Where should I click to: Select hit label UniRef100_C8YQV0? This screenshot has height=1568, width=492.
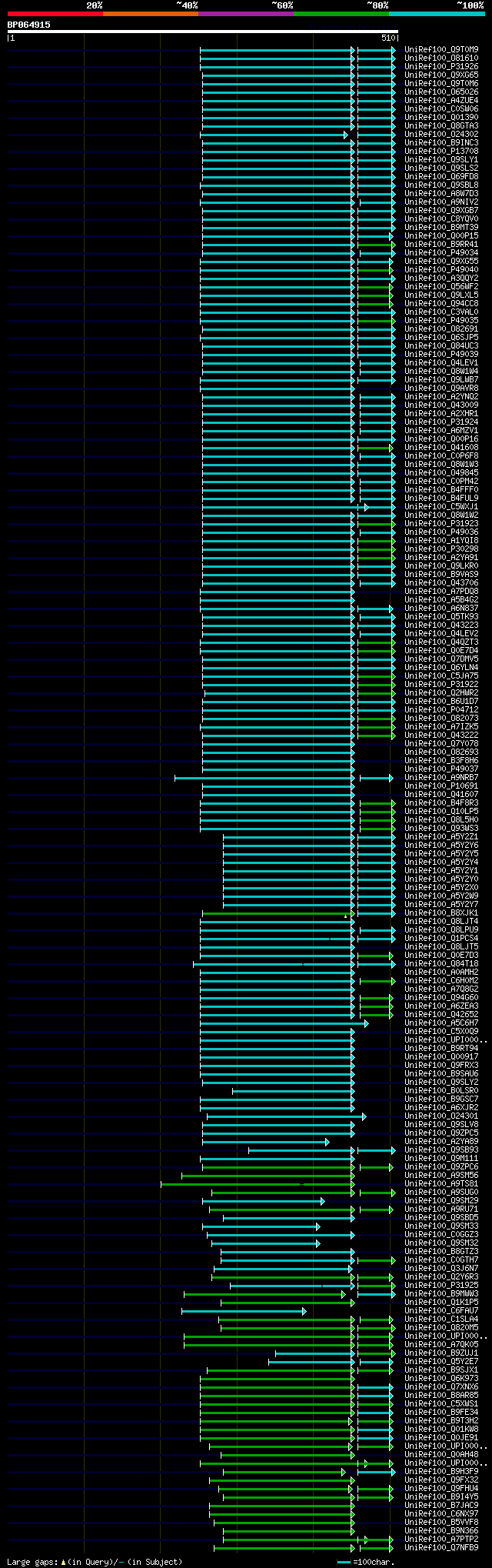click(441, 219)
